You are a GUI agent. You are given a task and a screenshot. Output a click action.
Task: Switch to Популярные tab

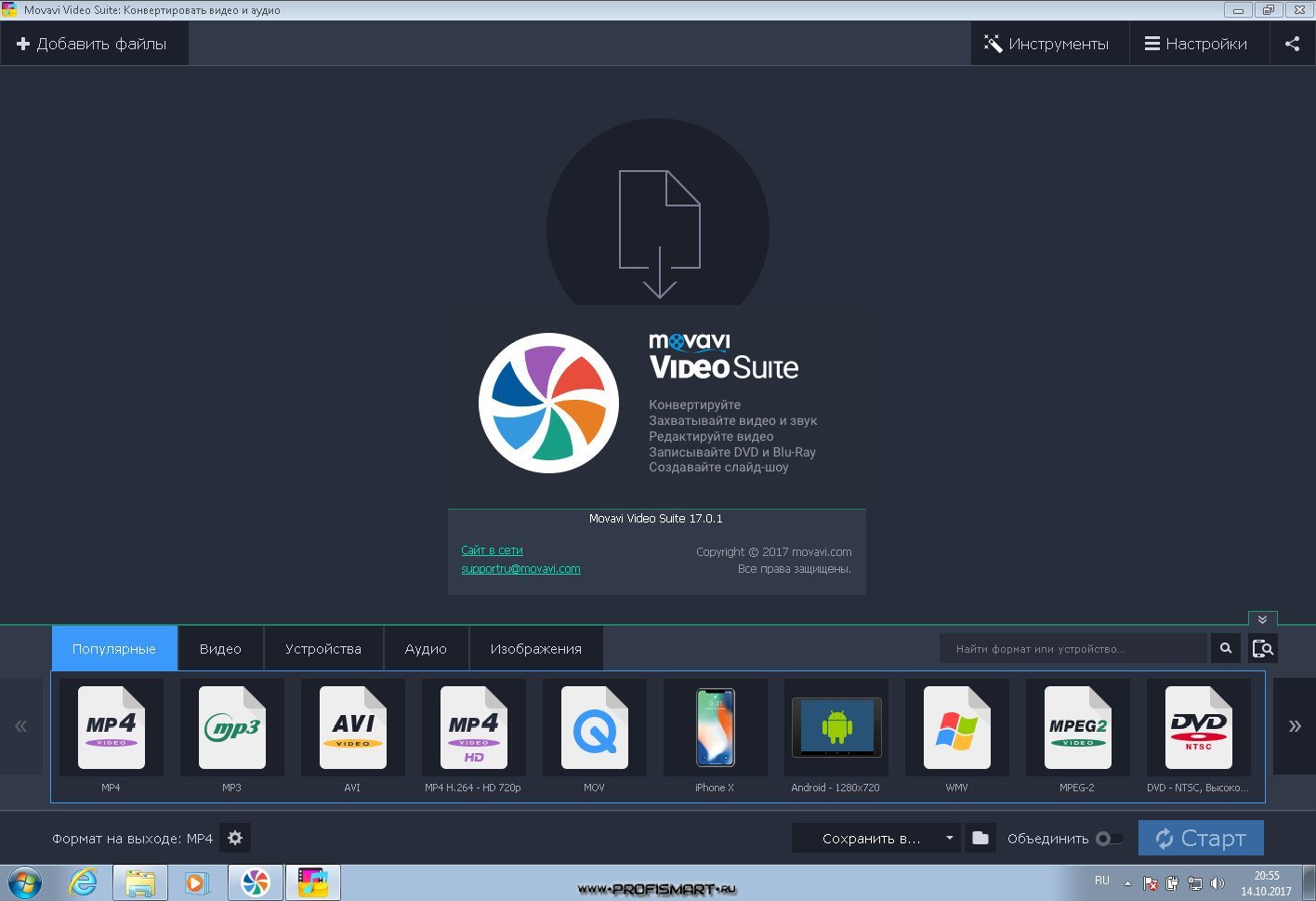(x=114, y=649)
